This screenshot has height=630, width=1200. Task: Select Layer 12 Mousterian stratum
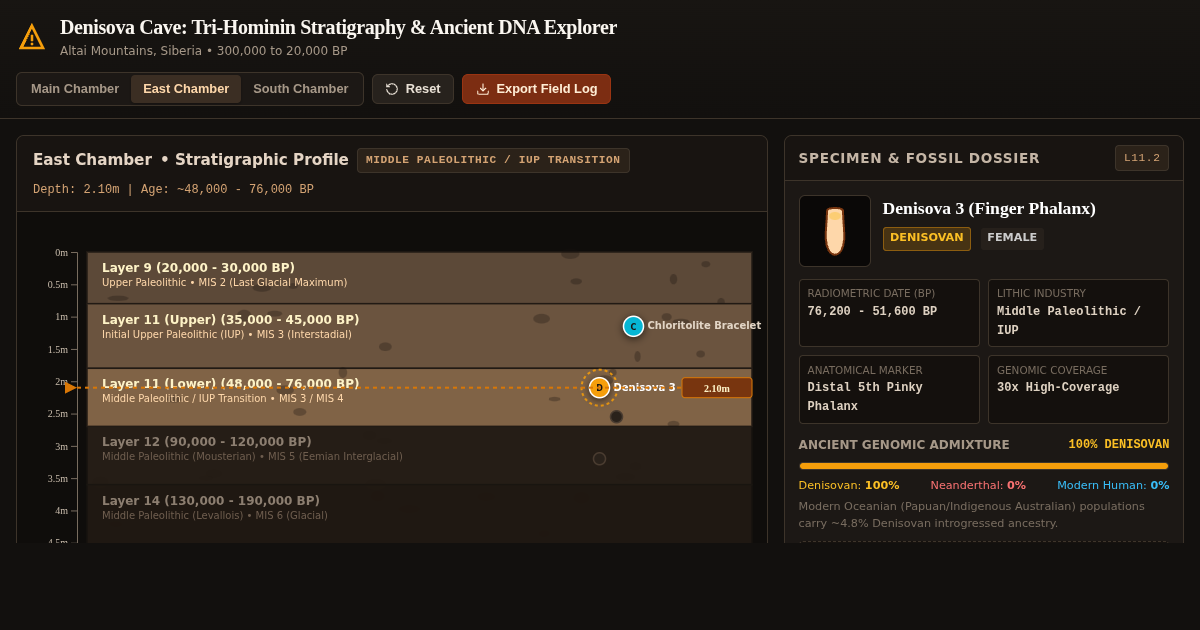tap(419, 455)
